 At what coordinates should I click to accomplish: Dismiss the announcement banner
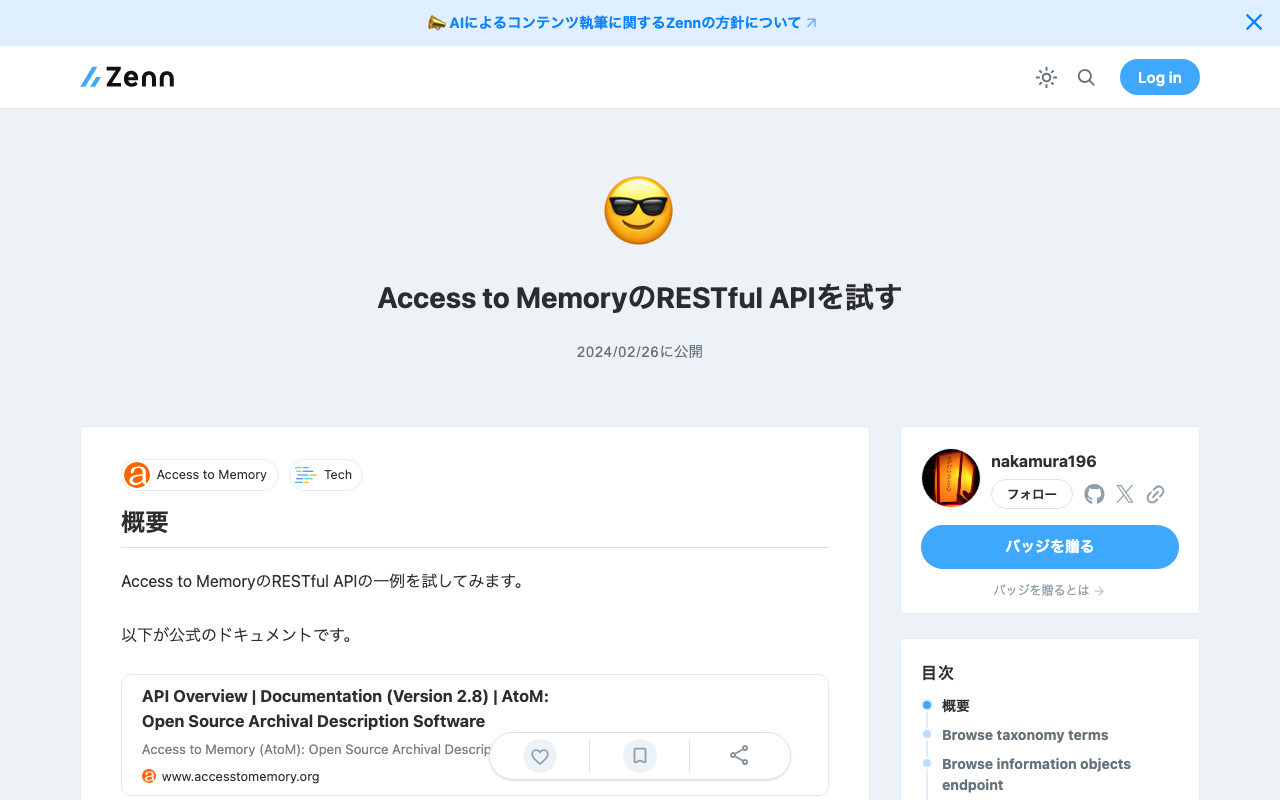tap(1253, 21)
